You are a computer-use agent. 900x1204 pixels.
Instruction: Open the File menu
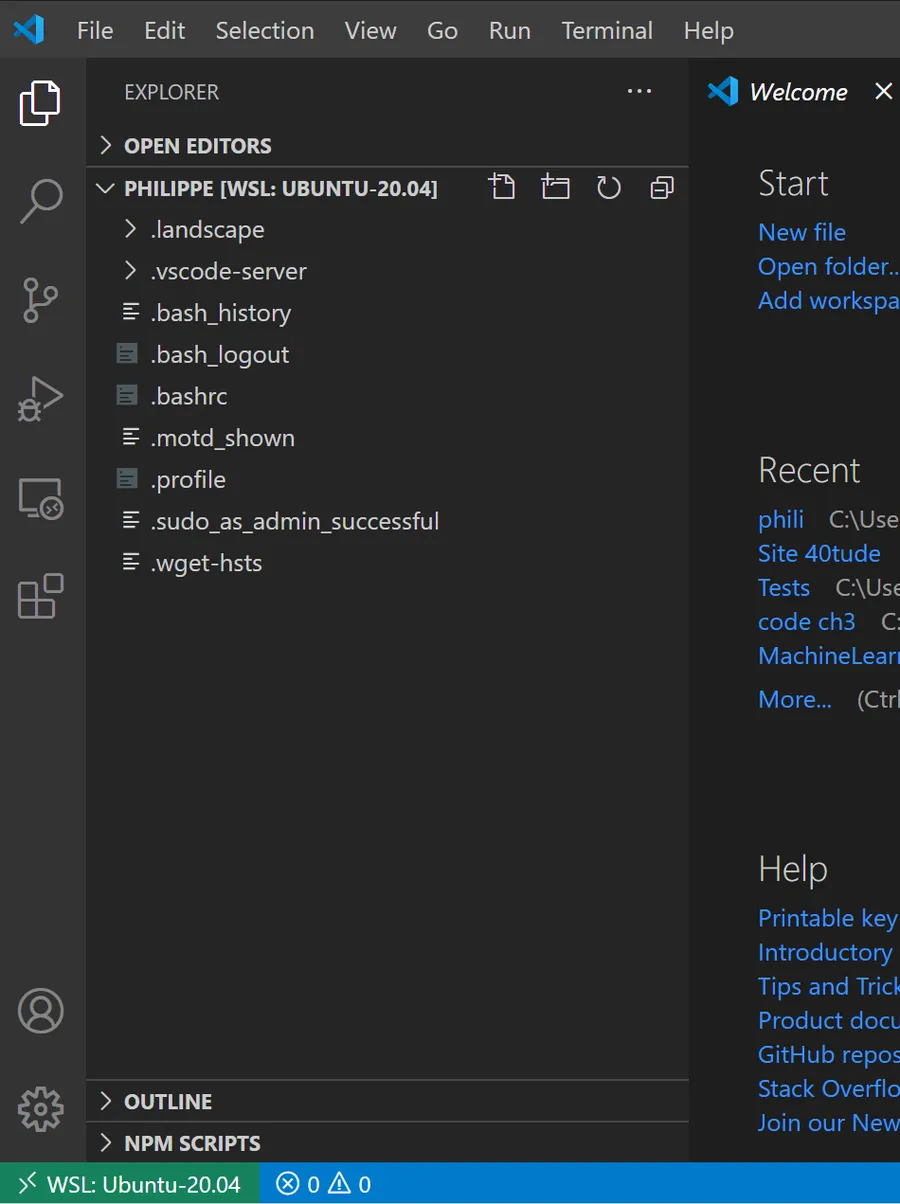(x=95, y=31)
